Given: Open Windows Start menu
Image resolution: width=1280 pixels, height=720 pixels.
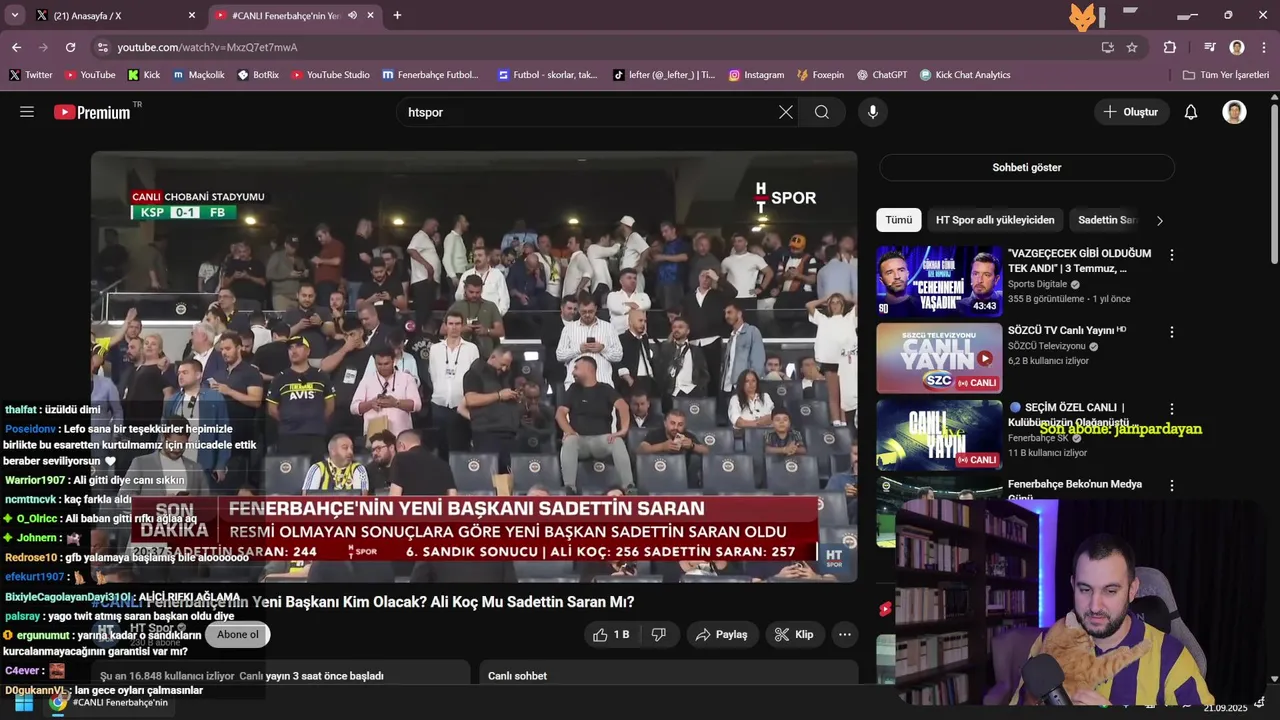Looking at the screenshot, I should (x=22, y=703).
